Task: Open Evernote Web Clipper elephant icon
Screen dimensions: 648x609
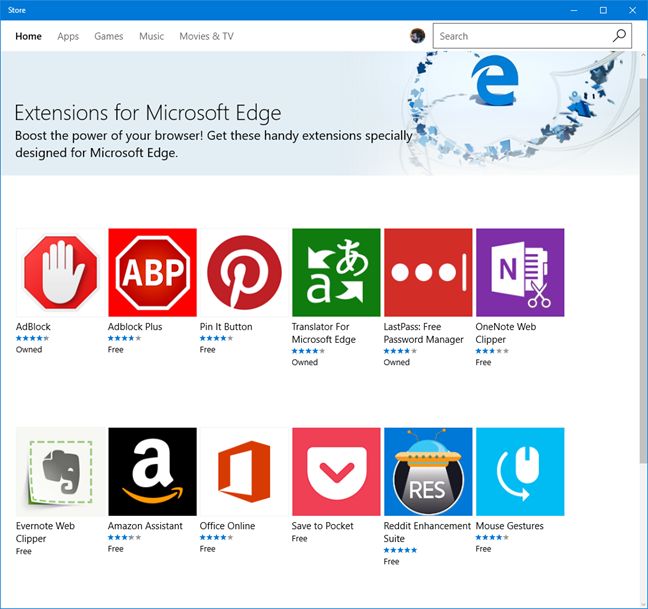Action: tap(60, 471)
